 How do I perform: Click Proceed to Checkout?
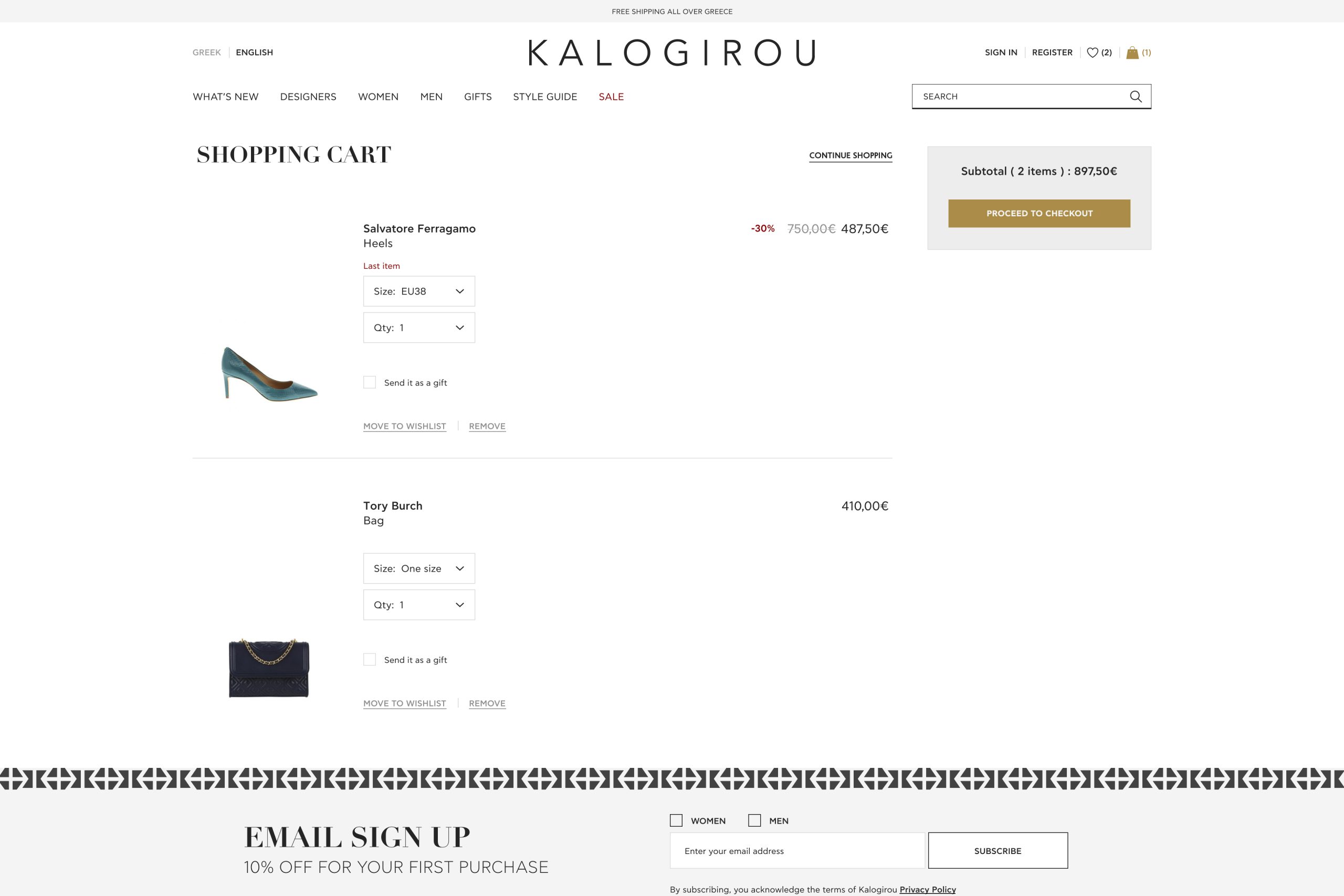point(1039,213)
